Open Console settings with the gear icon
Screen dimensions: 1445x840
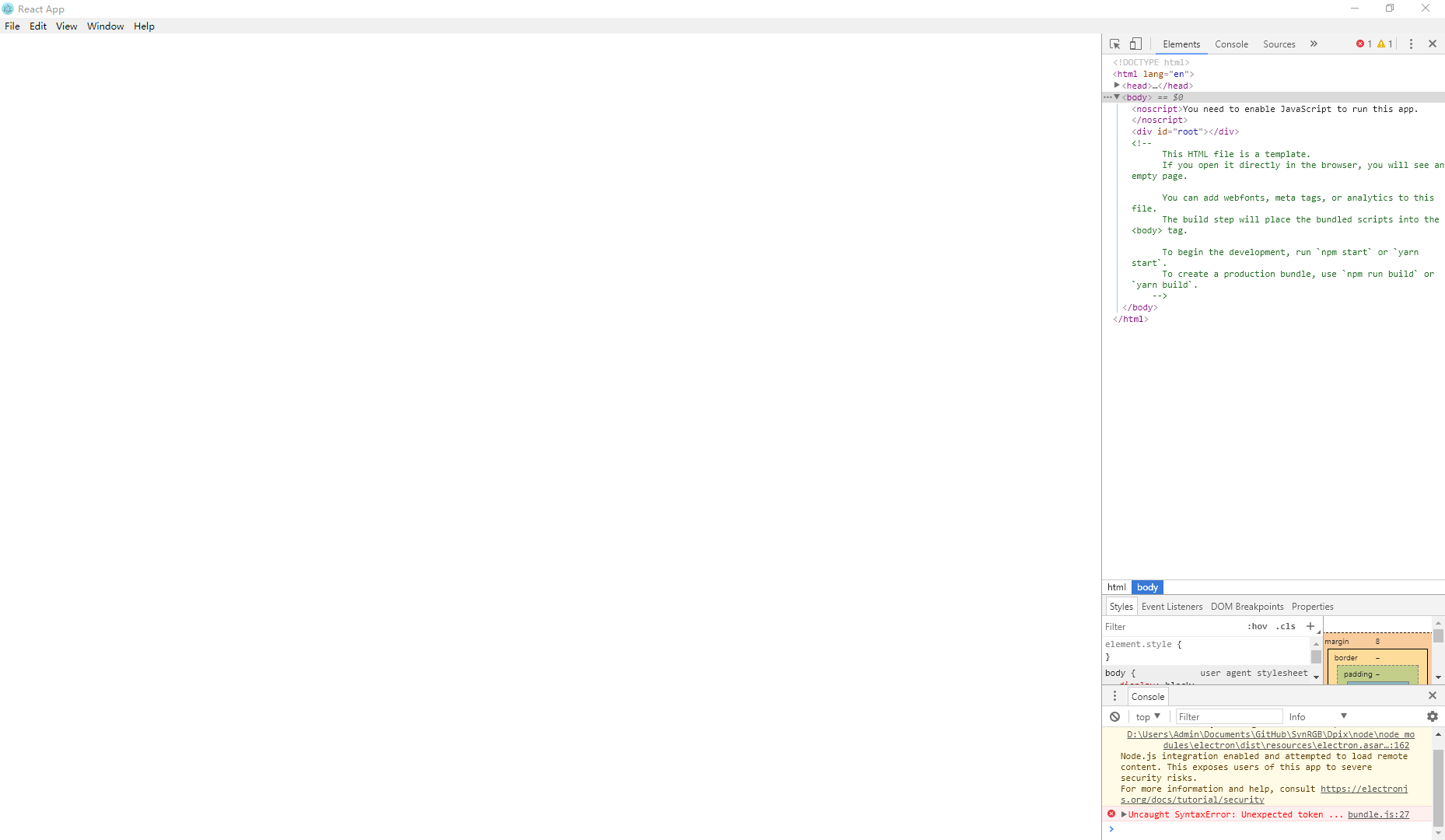click(1432, 716)
